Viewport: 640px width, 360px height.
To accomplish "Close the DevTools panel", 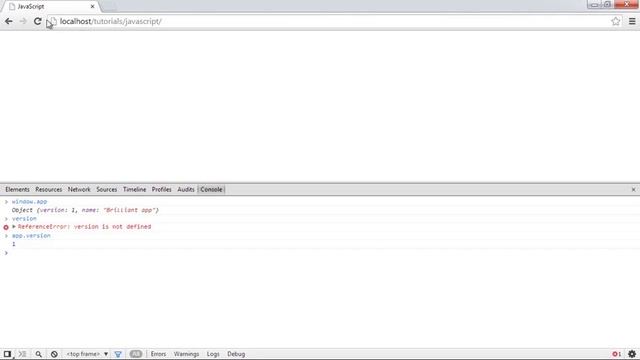I will 633,189.
